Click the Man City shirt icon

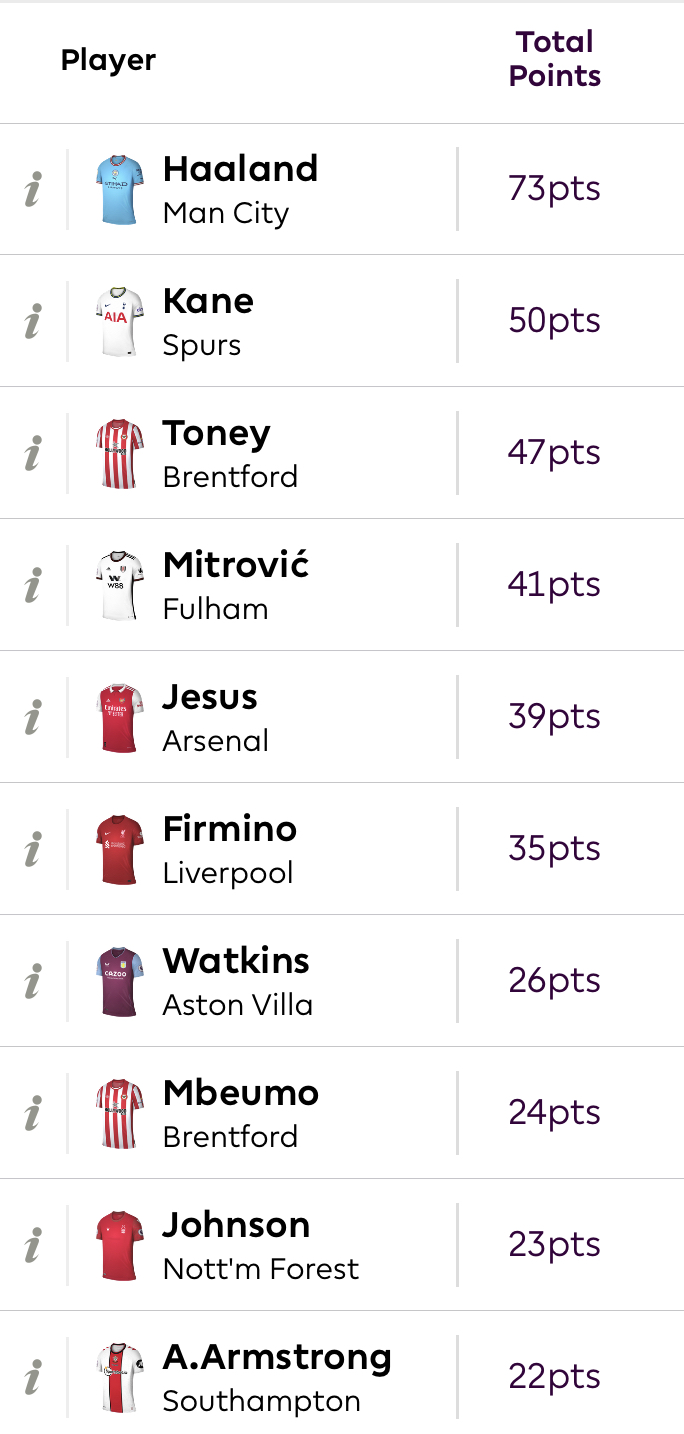(119, 188)
